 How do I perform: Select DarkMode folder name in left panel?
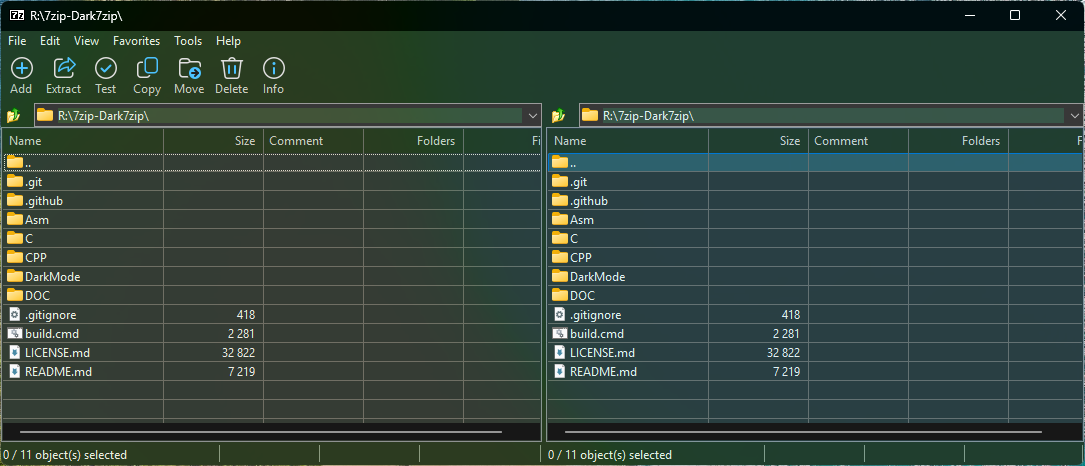[x=53, y=276]
